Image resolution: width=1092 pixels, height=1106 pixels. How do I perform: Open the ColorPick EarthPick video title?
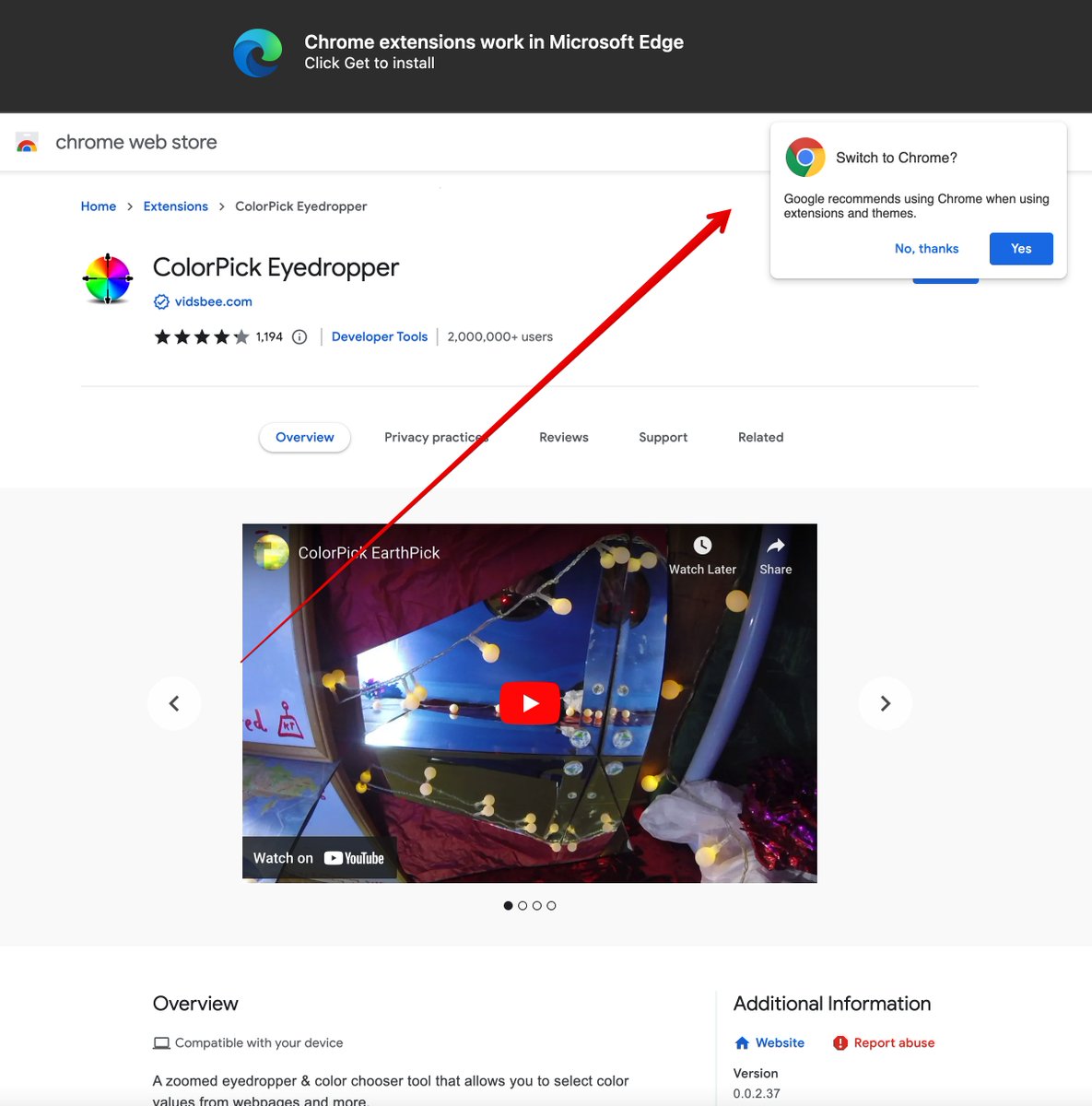pos(369,553)
